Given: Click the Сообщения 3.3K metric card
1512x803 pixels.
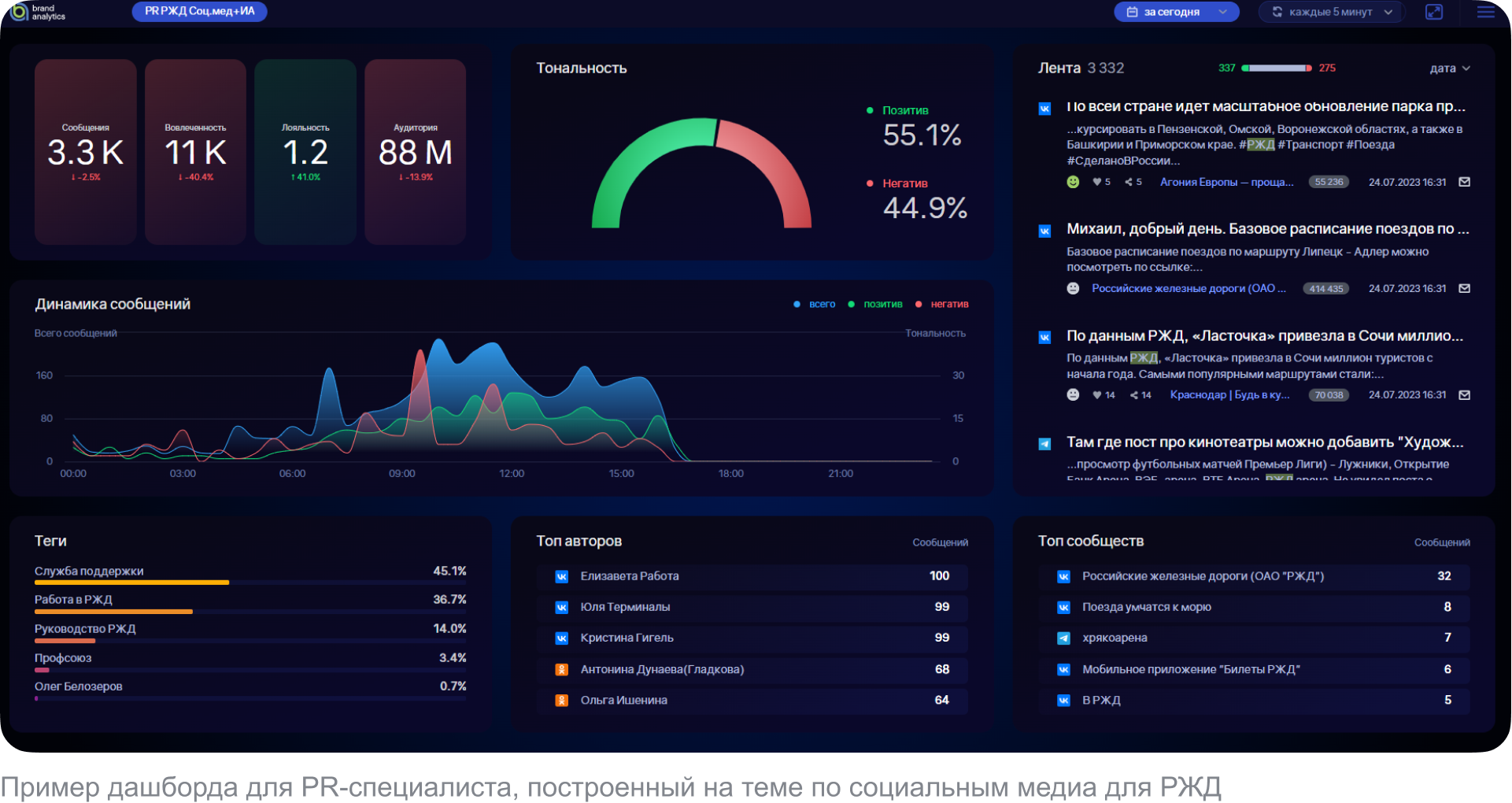Looking at the screenshot, I should tap(86, 151).
